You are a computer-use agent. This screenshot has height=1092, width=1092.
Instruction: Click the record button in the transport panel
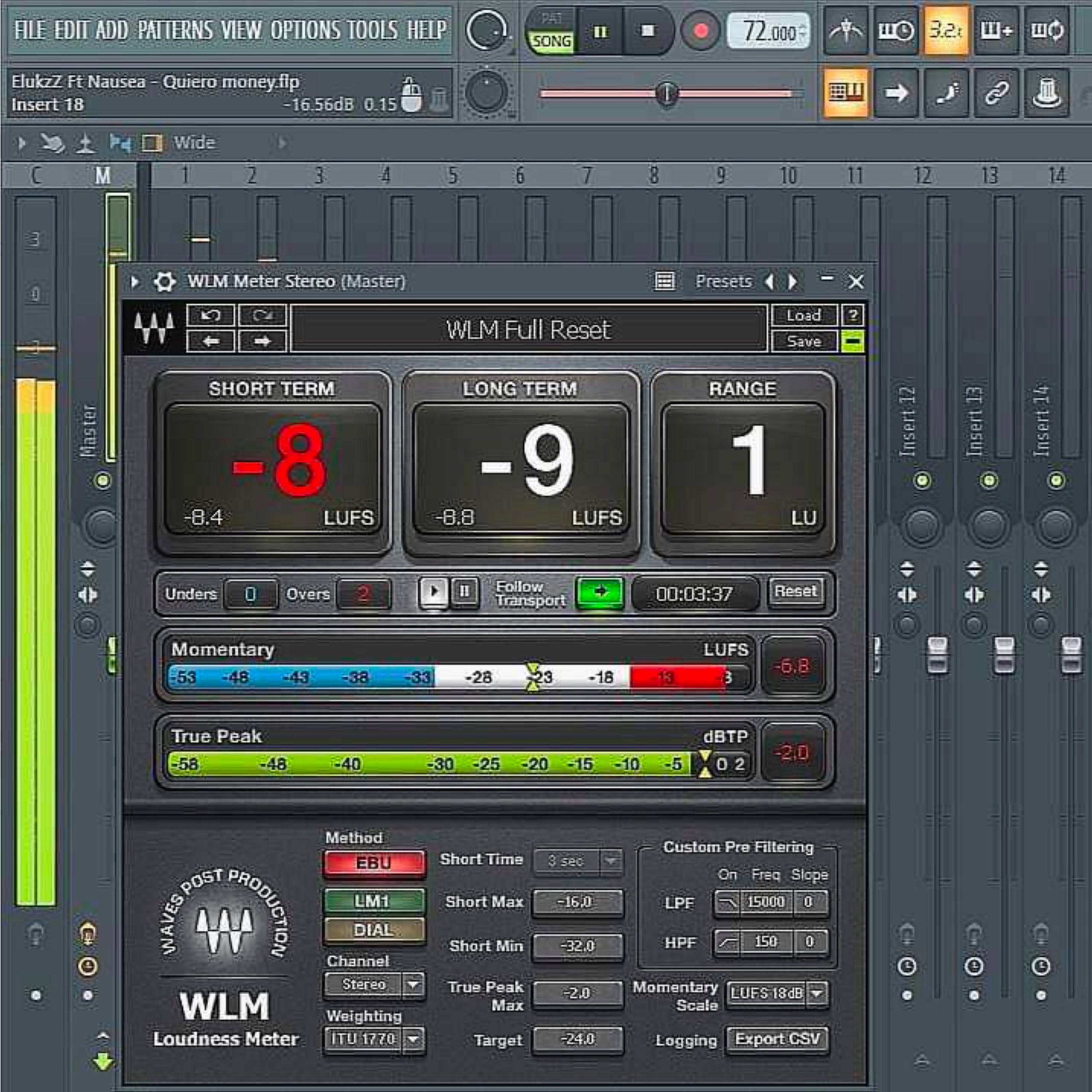click(x=700, y=31)
